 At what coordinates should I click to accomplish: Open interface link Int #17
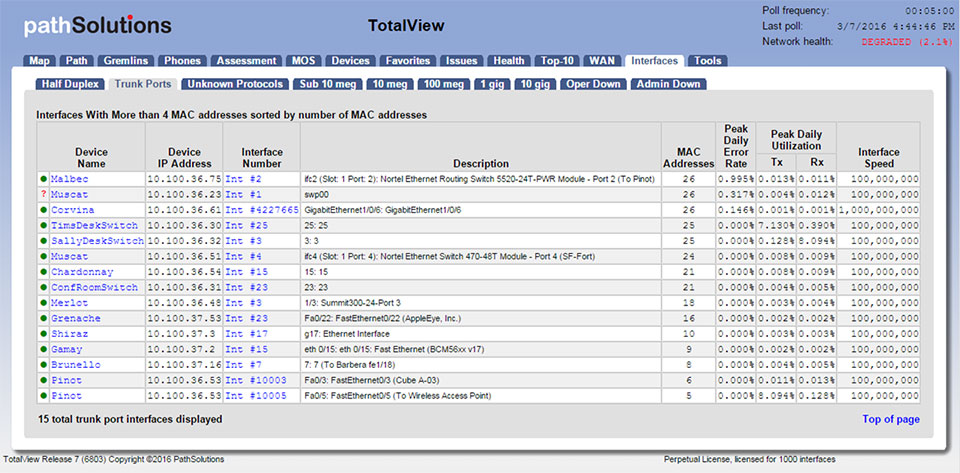tap(247, 334)
